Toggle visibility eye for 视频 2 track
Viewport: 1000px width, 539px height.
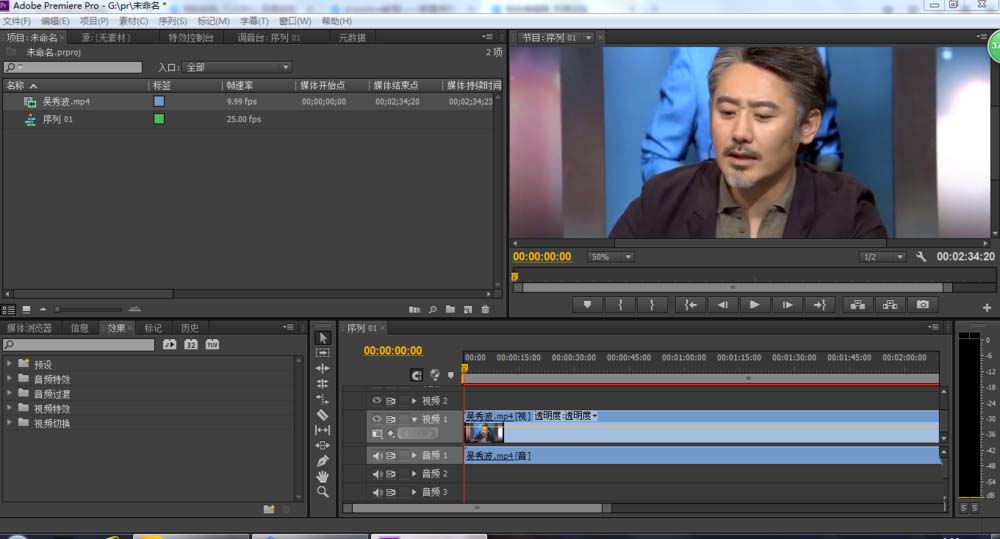376,401
